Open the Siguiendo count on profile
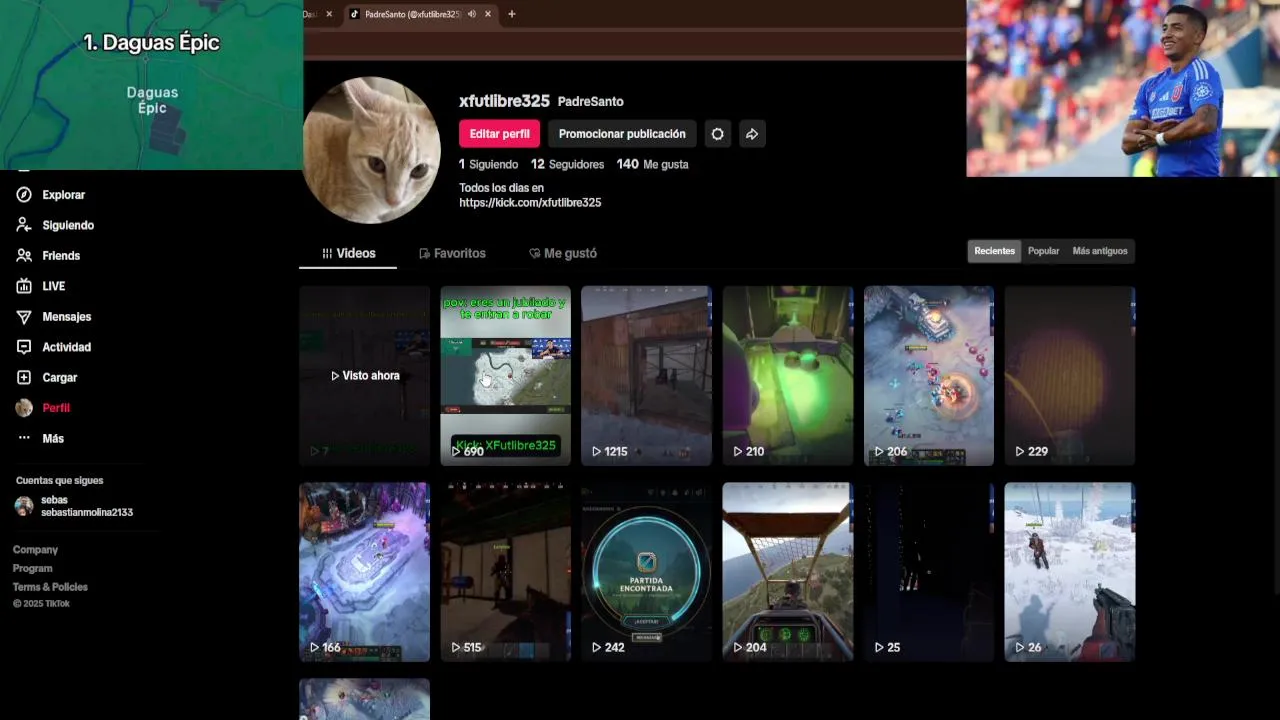The width and height of the screenshot is (1280, 720). [x=488, y=164]
